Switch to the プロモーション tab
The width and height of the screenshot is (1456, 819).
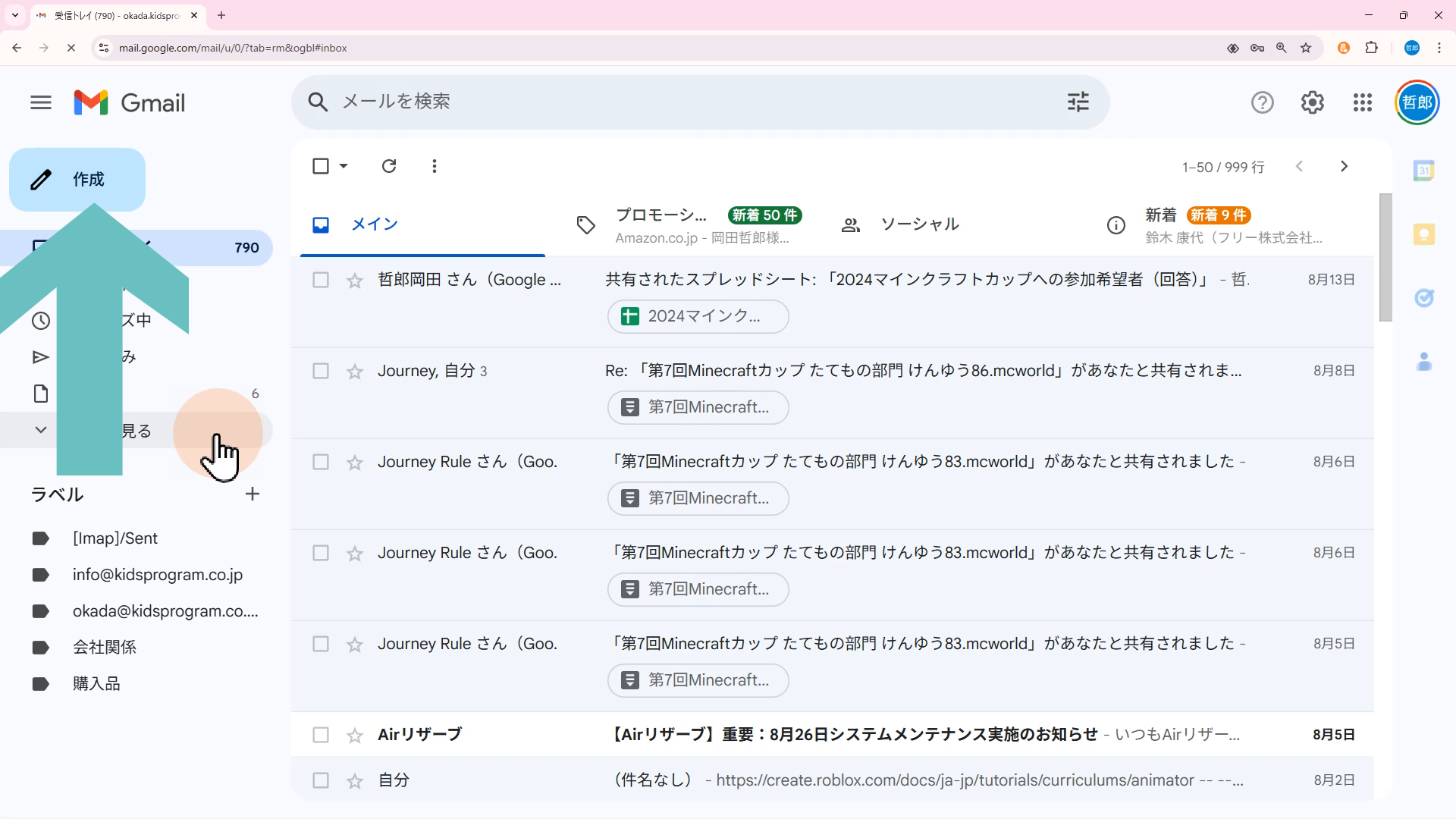660,224
